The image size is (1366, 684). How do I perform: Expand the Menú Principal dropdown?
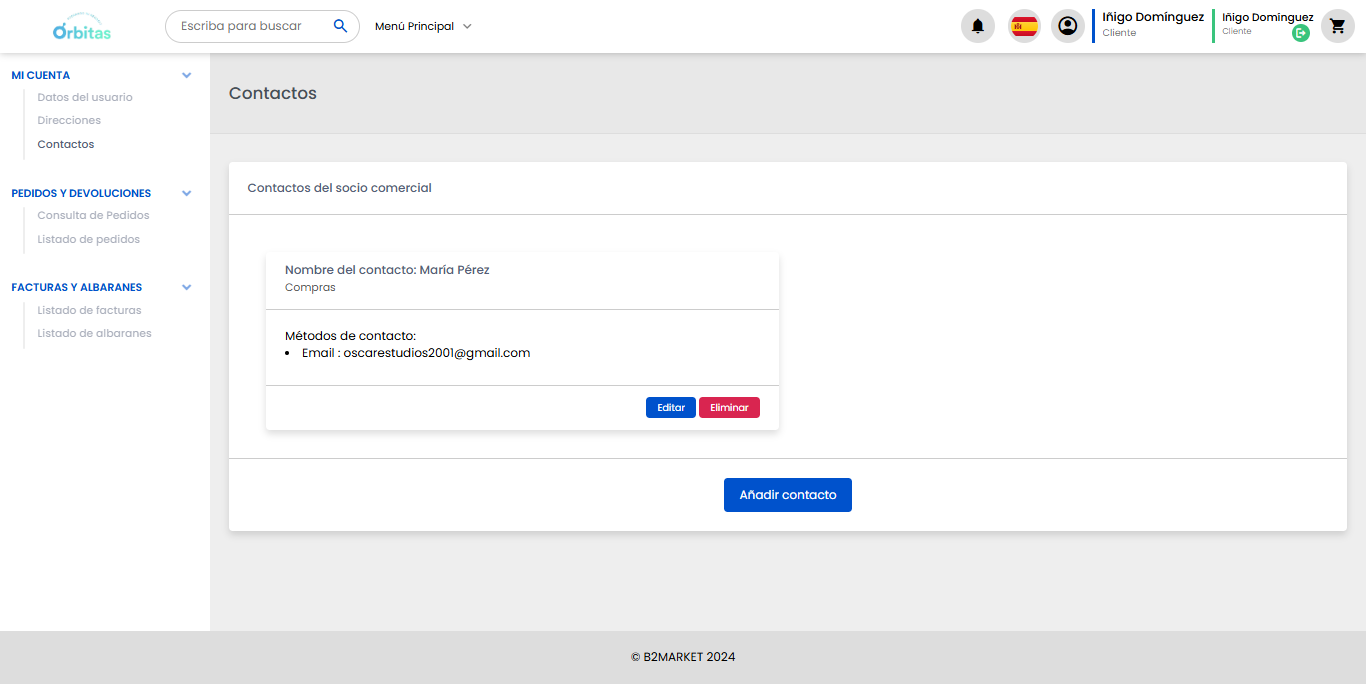point(422,26)
